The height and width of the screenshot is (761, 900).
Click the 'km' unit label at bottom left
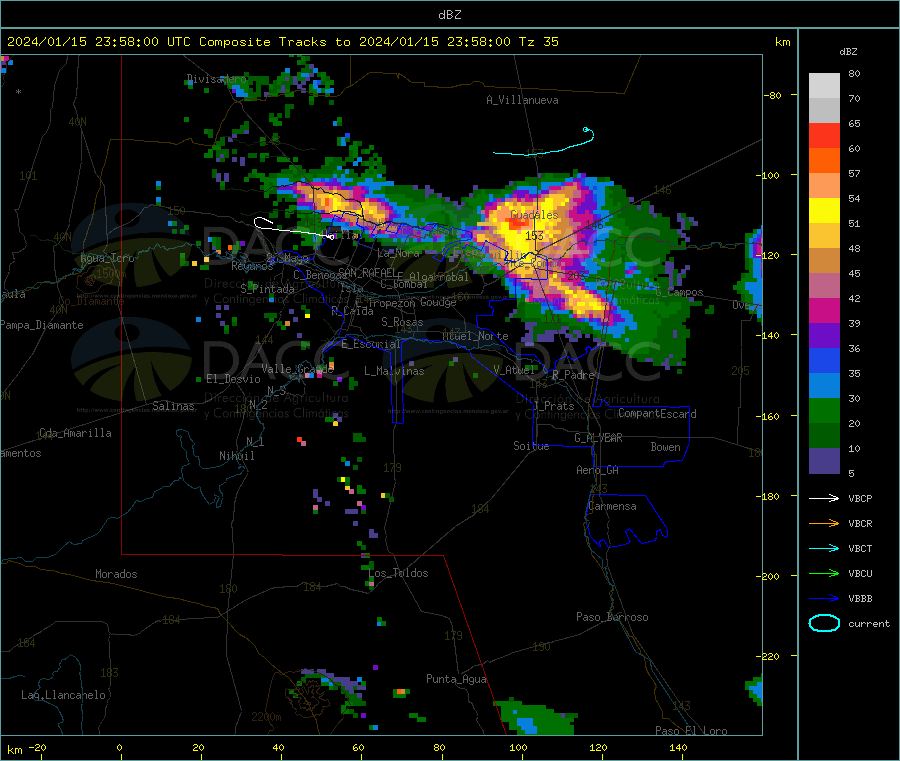[15, 750]
